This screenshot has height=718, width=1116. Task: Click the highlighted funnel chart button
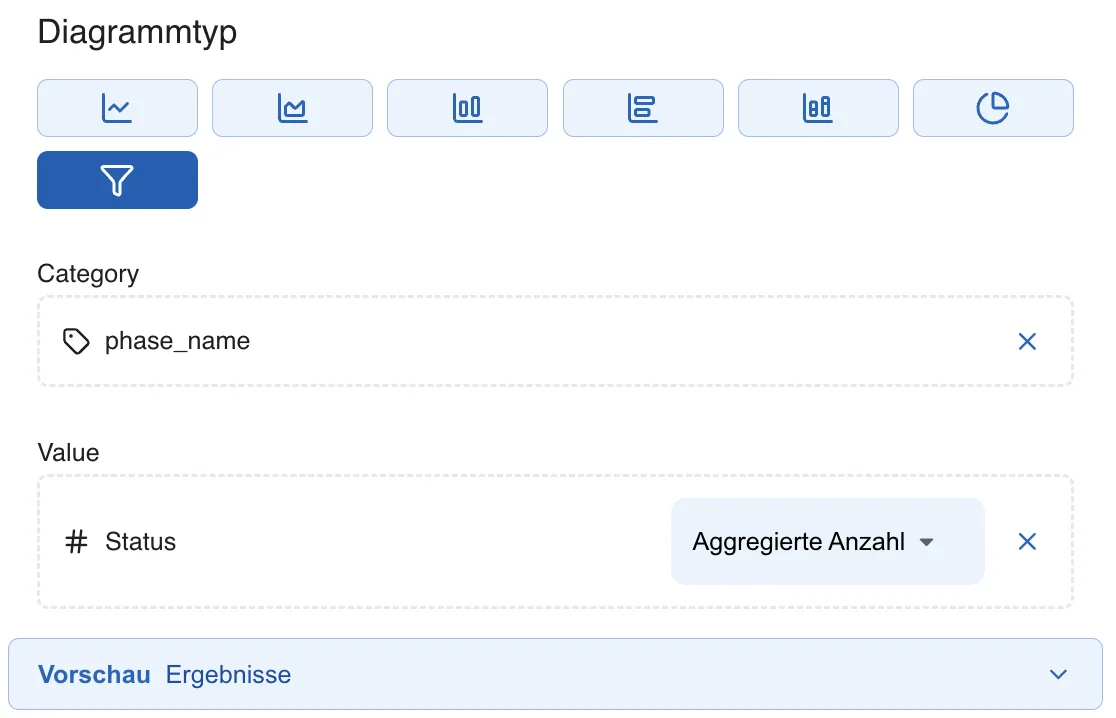pyautogui.click(x=117, y=180)
